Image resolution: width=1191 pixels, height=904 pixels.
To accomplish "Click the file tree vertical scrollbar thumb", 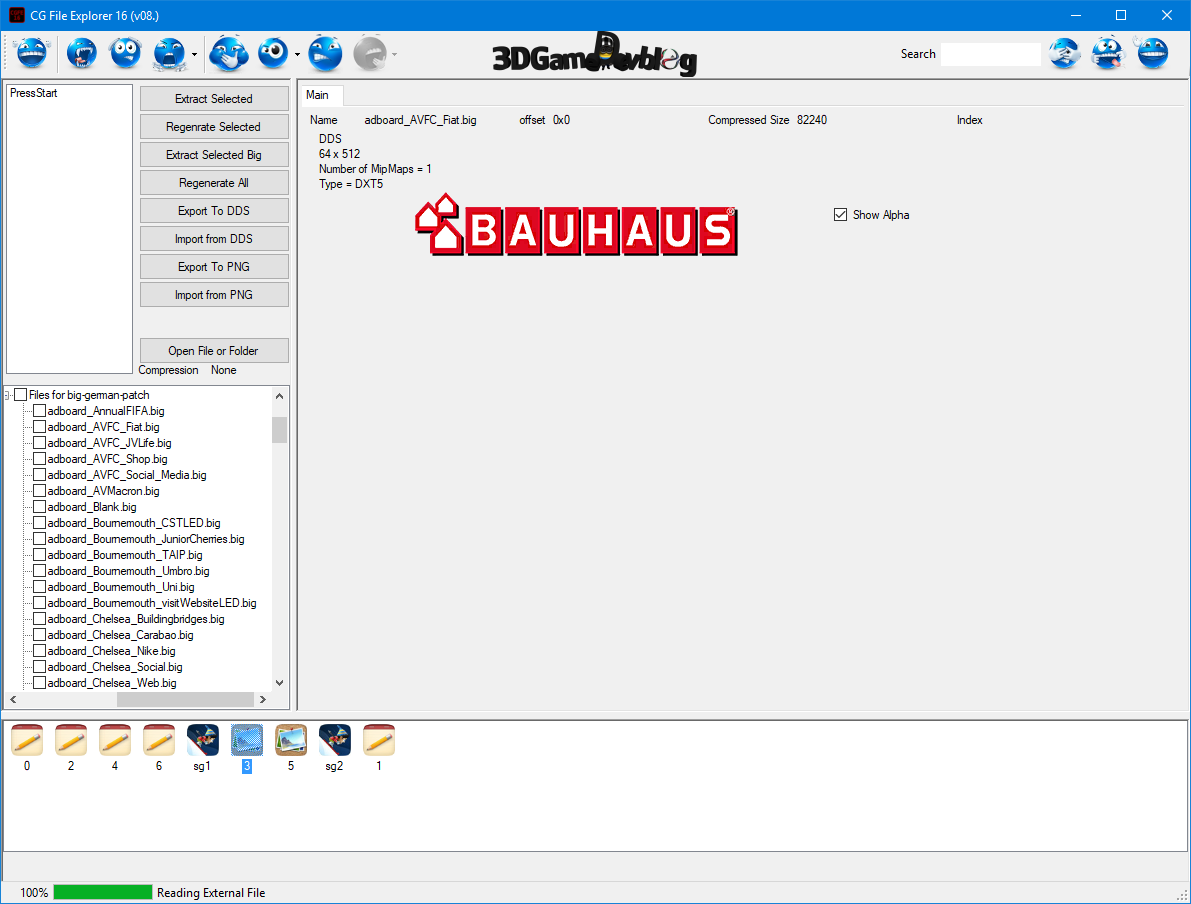I will [280, 429].
